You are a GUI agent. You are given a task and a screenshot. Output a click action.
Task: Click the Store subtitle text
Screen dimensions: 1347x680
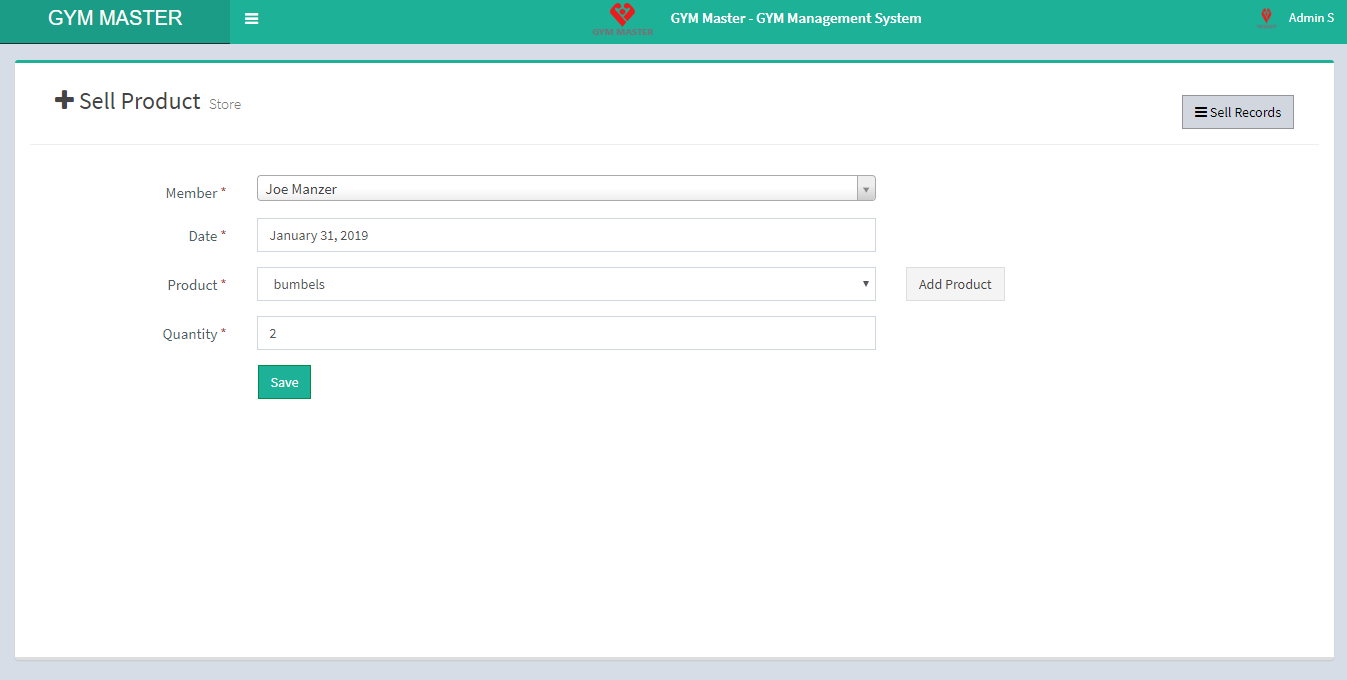point(225,104)
